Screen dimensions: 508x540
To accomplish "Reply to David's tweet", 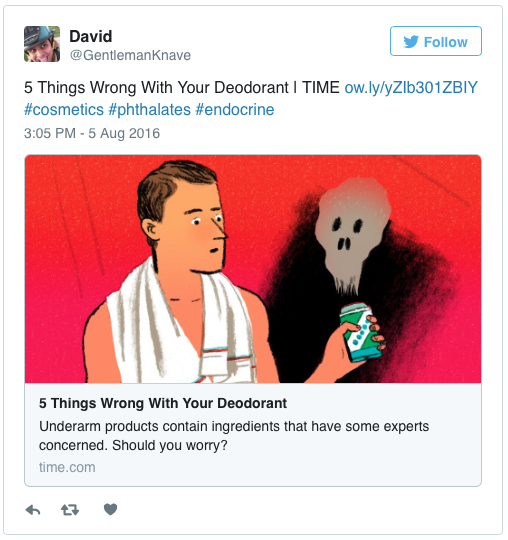I will [33, 510].
